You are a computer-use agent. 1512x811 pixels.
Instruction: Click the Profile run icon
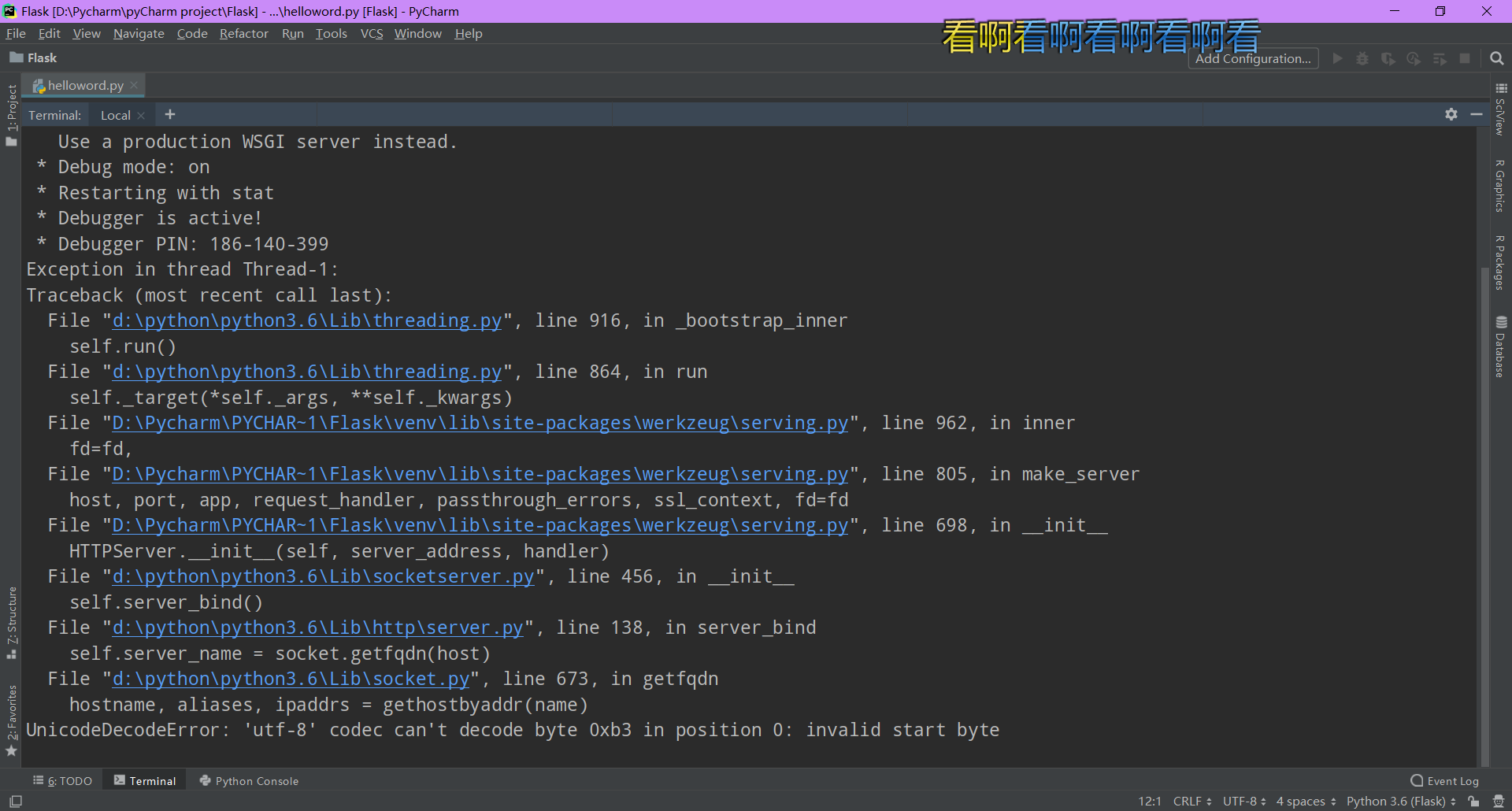coord(1414,58)
